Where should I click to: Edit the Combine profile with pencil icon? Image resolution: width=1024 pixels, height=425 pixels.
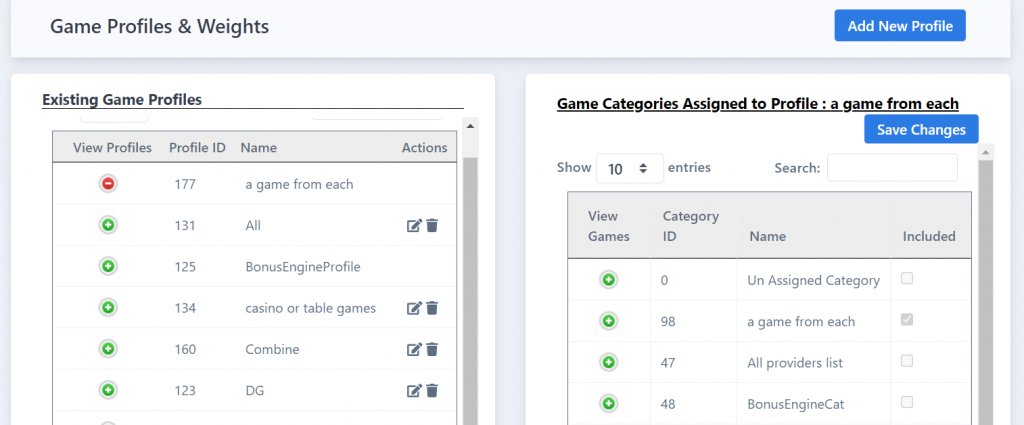pyautogui.click(x=414, y=349)
